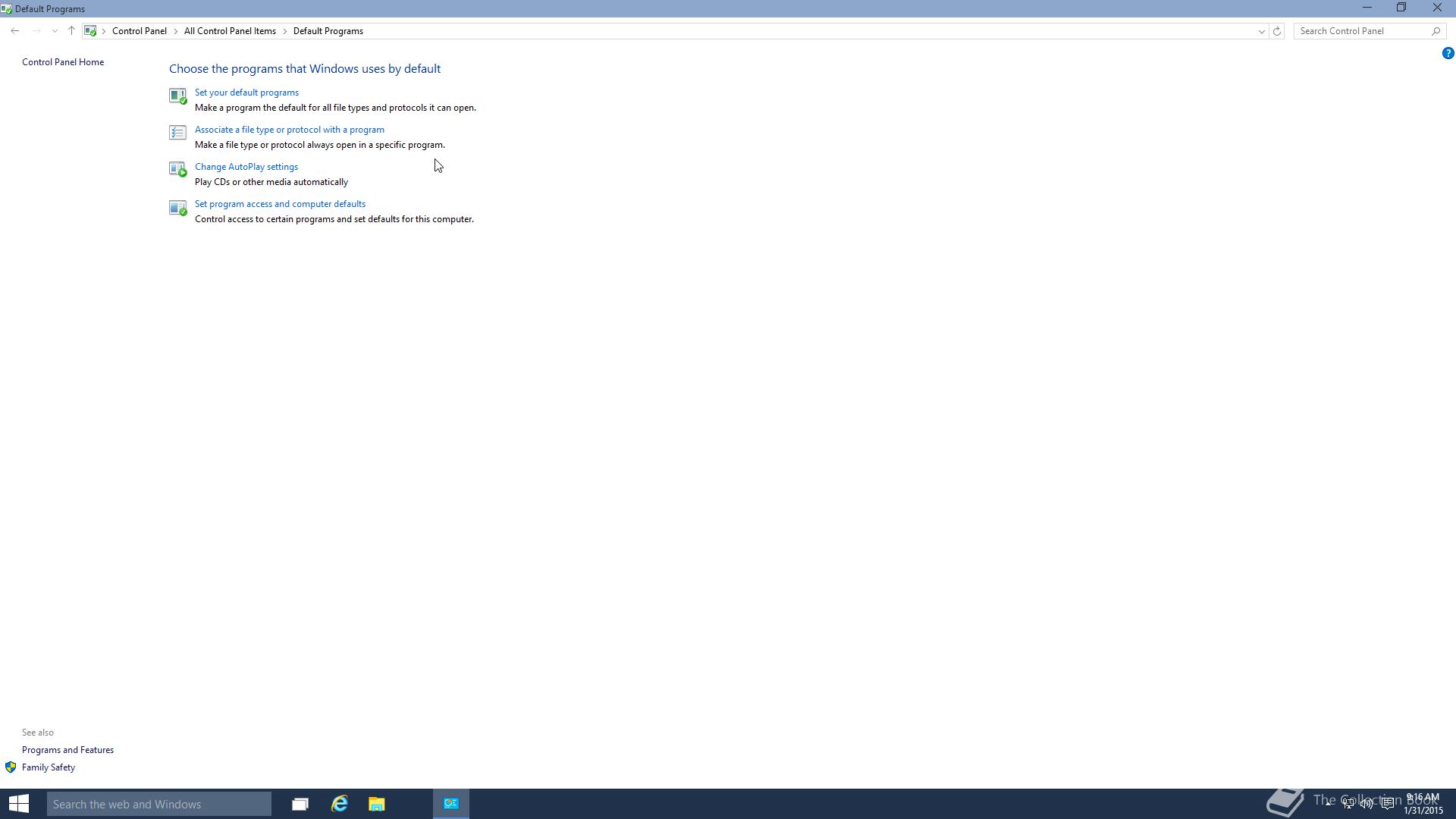The height and width of the screenshot is (819, 1456).
Task: Open Programs and Features under See also
Action: click(67, 750)
